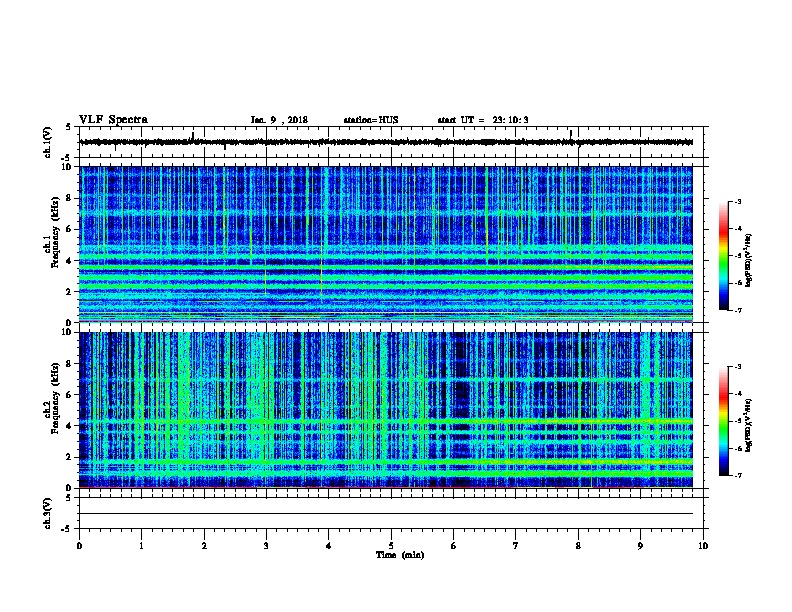Click the ch.1 waveform spike before the 2 min mark
Viewport: 792px width, 612px height.
pos(192,136)
